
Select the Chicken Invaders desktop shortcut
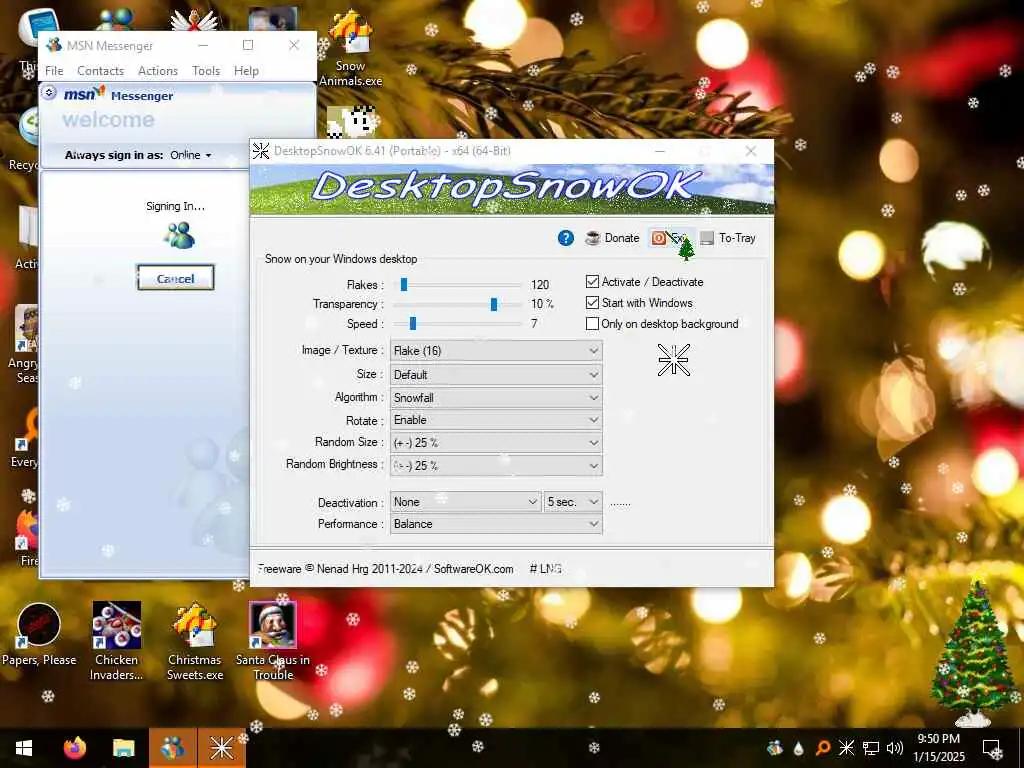[x=116, y=640]
